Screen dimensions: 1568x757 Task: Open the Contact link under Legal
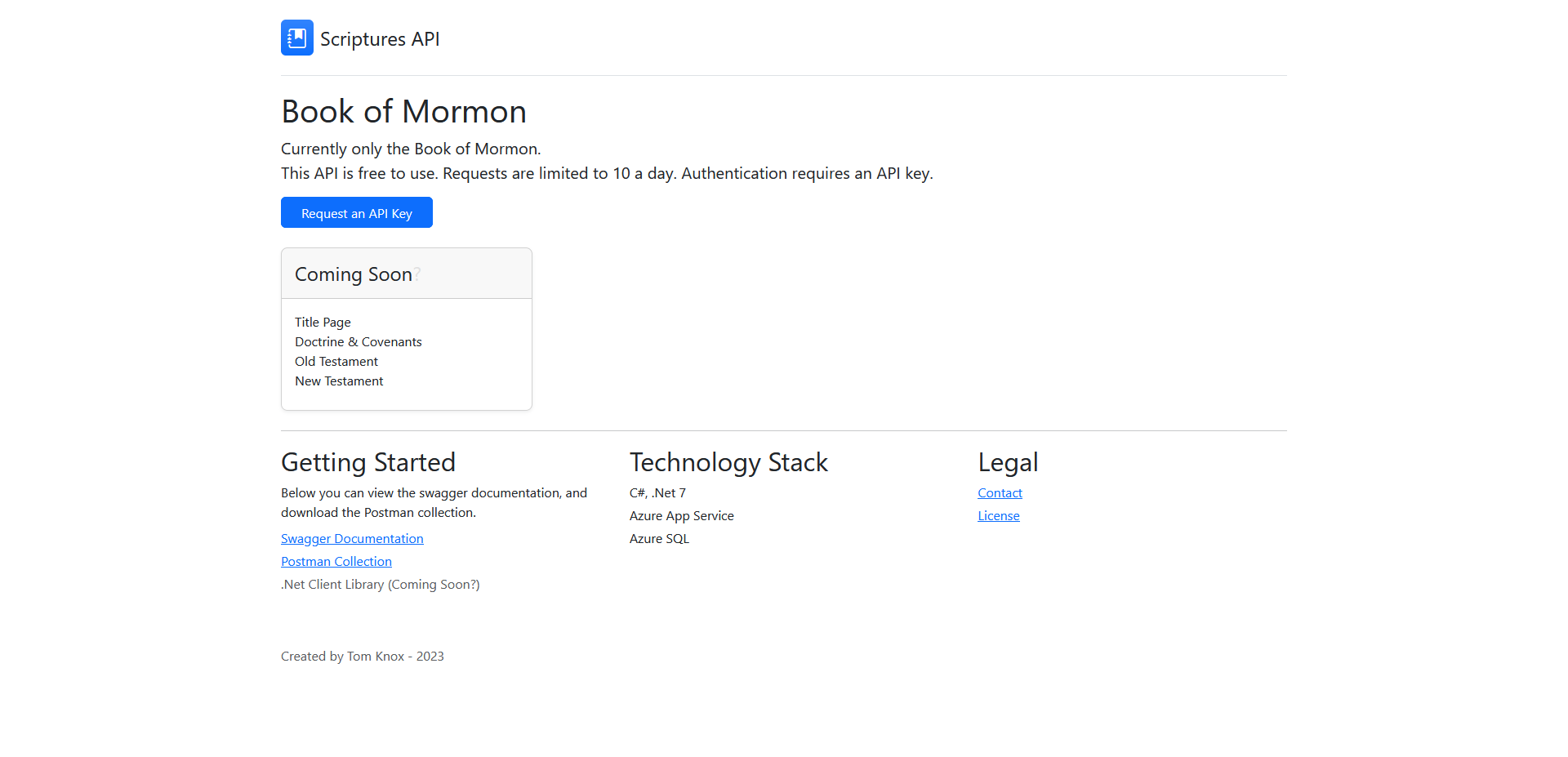click(1000, 493)
